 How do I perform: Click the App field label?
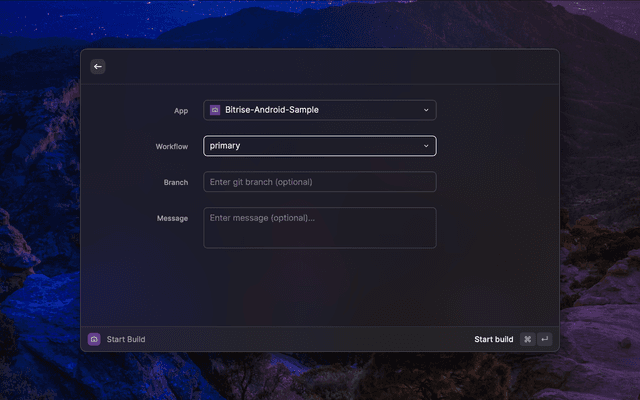[x=180, y=110]
